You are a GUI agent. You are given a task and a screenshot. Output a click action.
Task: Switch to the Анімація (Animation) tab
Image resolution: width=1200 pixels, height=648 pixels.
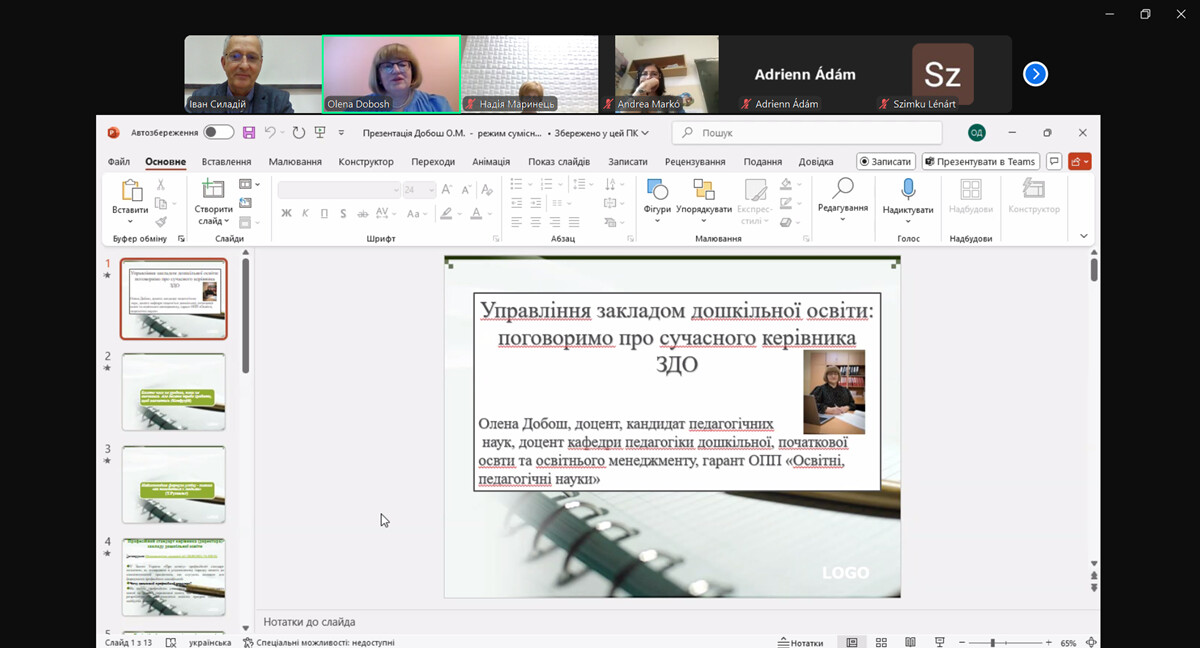tap(491, 162)
